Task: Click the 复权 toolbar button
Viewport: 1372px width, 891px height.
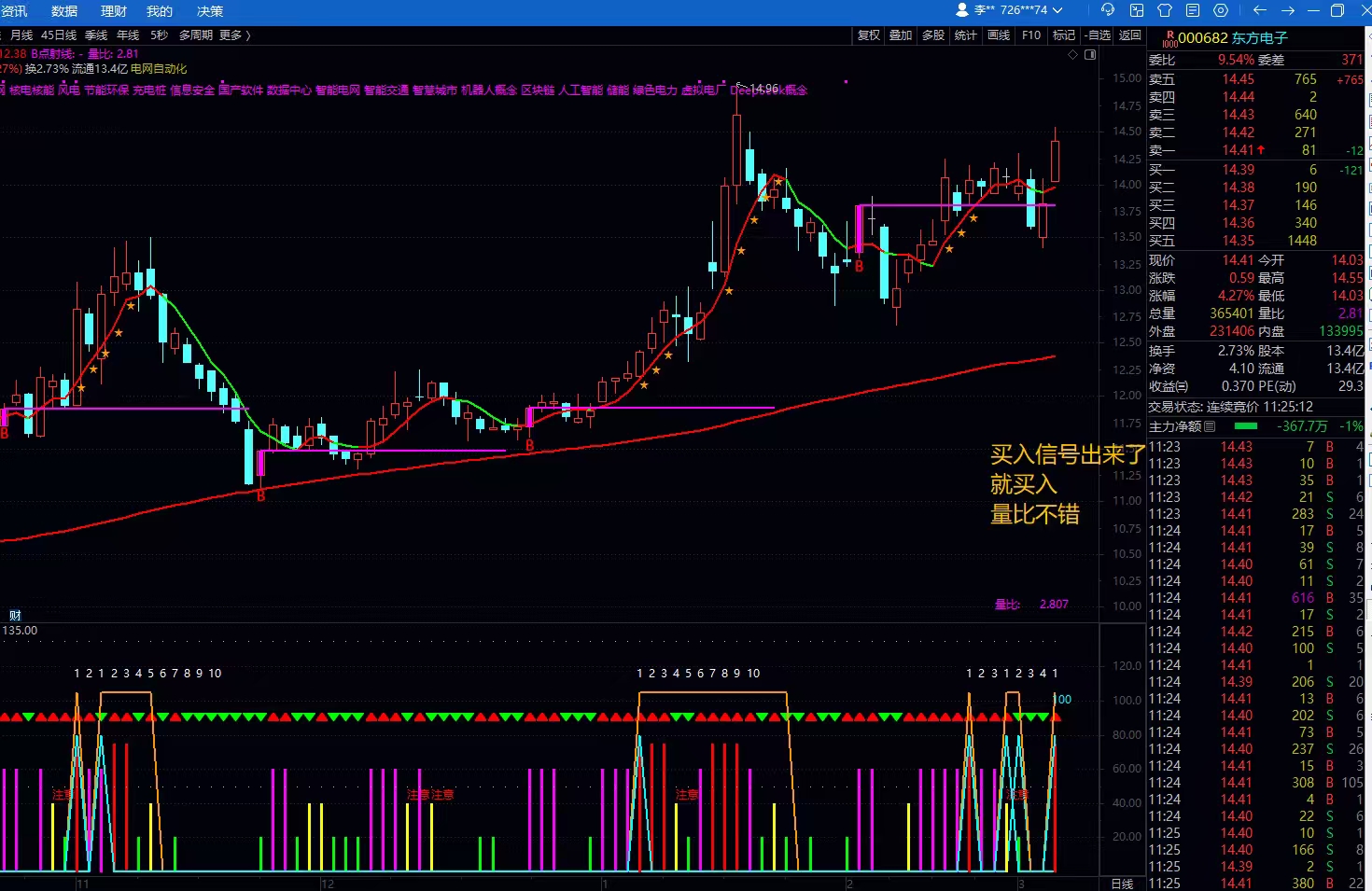Action: click(869, 35)
